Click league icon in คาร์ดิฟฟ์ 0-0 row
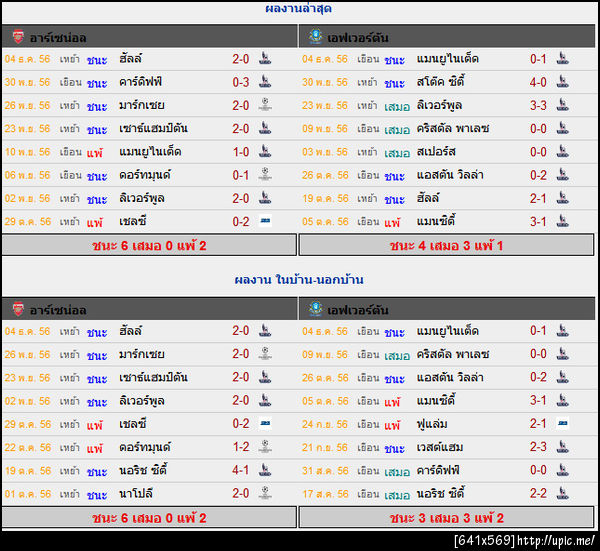The width and height of the screenshot is (600, 551). (562, 470)
